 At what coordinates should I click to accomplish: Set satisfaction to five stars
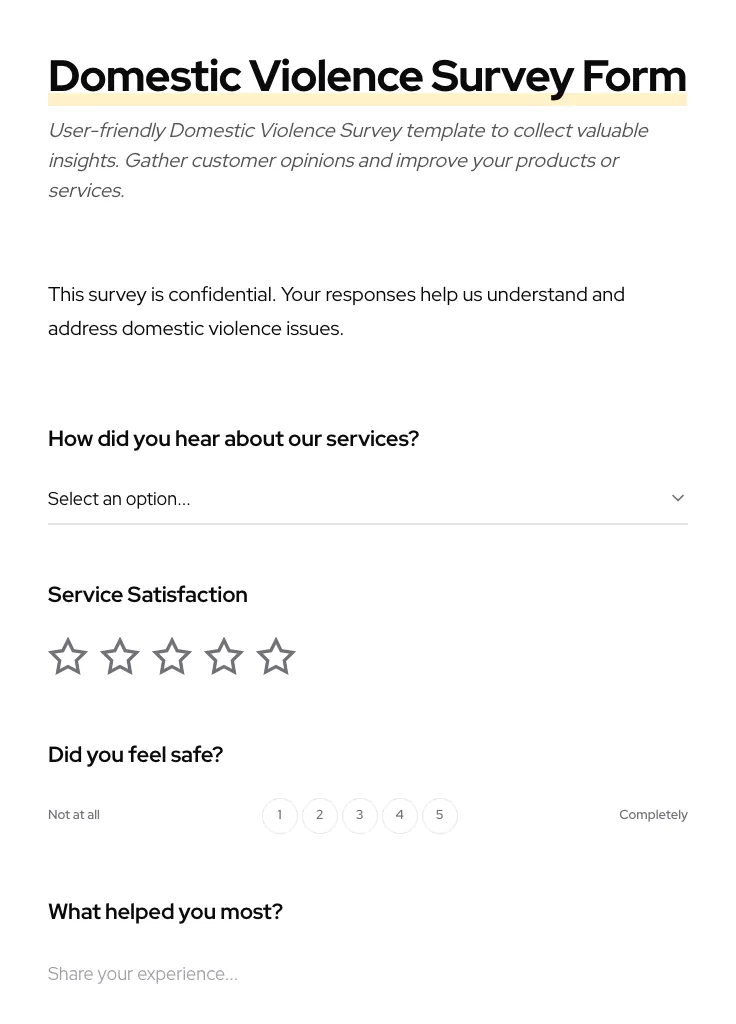coord(276,657)
